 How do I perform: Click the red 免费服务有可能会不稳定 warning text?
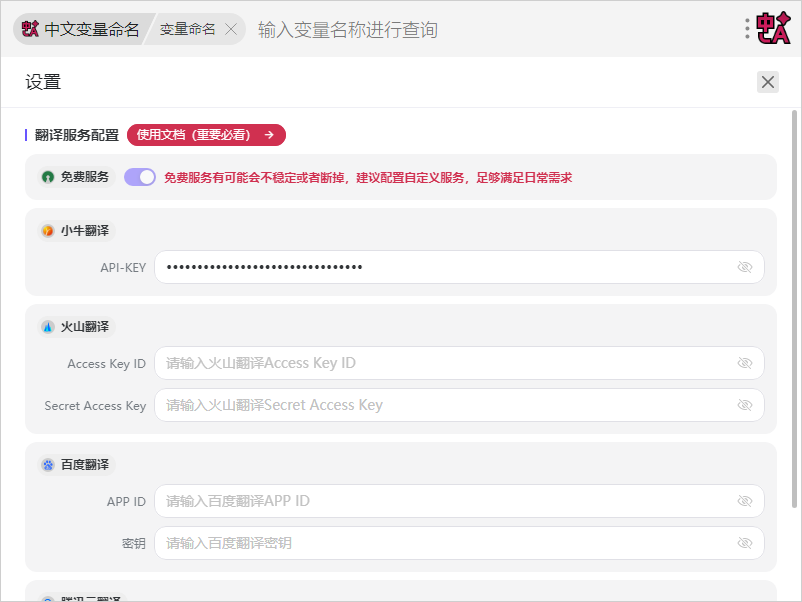pos(368,178)
